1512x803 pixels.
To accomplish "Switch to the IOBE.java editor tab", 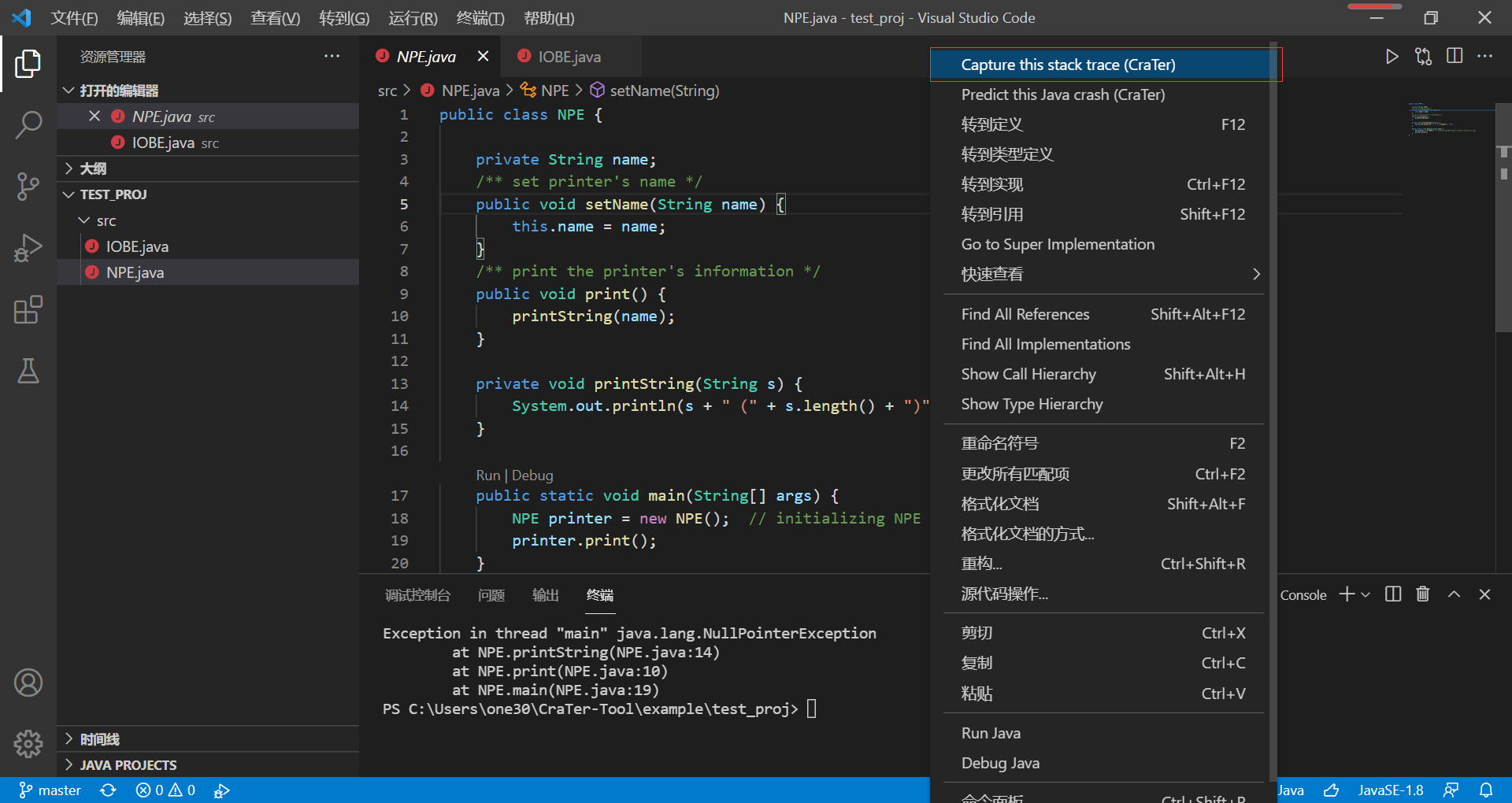I will tap(569, 57).
